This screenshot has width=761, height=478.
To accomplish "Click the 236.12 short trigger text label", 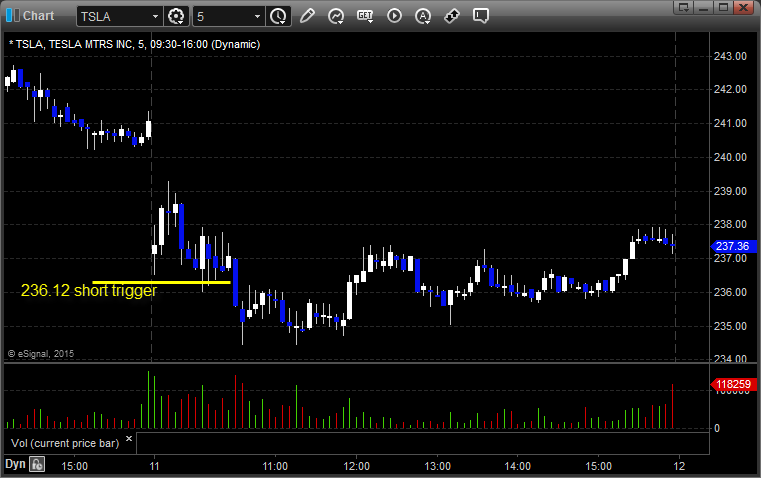I will tap(89, 291).
